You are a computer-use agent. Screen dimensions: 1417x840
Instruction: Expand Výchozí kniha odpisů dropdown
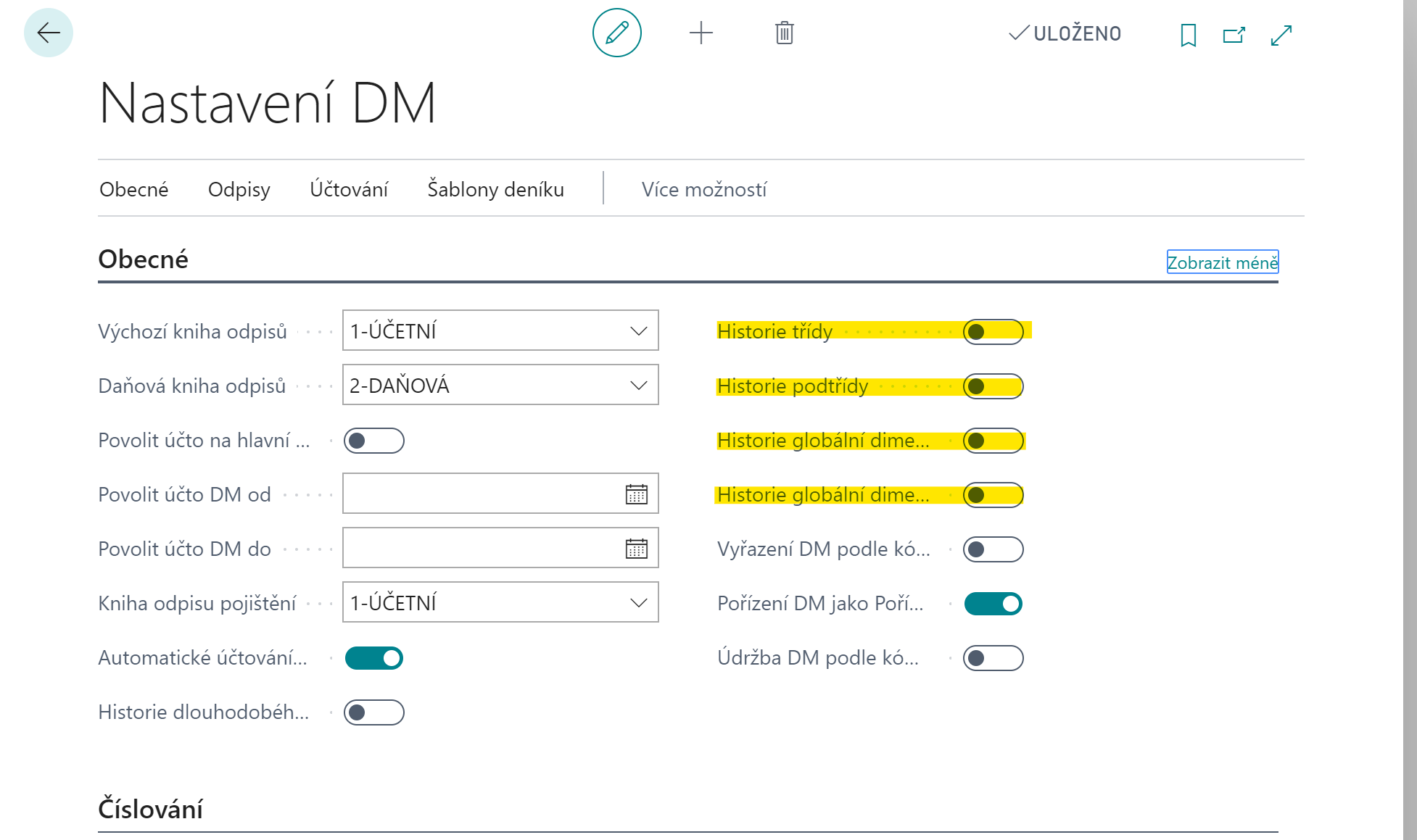[638, 331]
